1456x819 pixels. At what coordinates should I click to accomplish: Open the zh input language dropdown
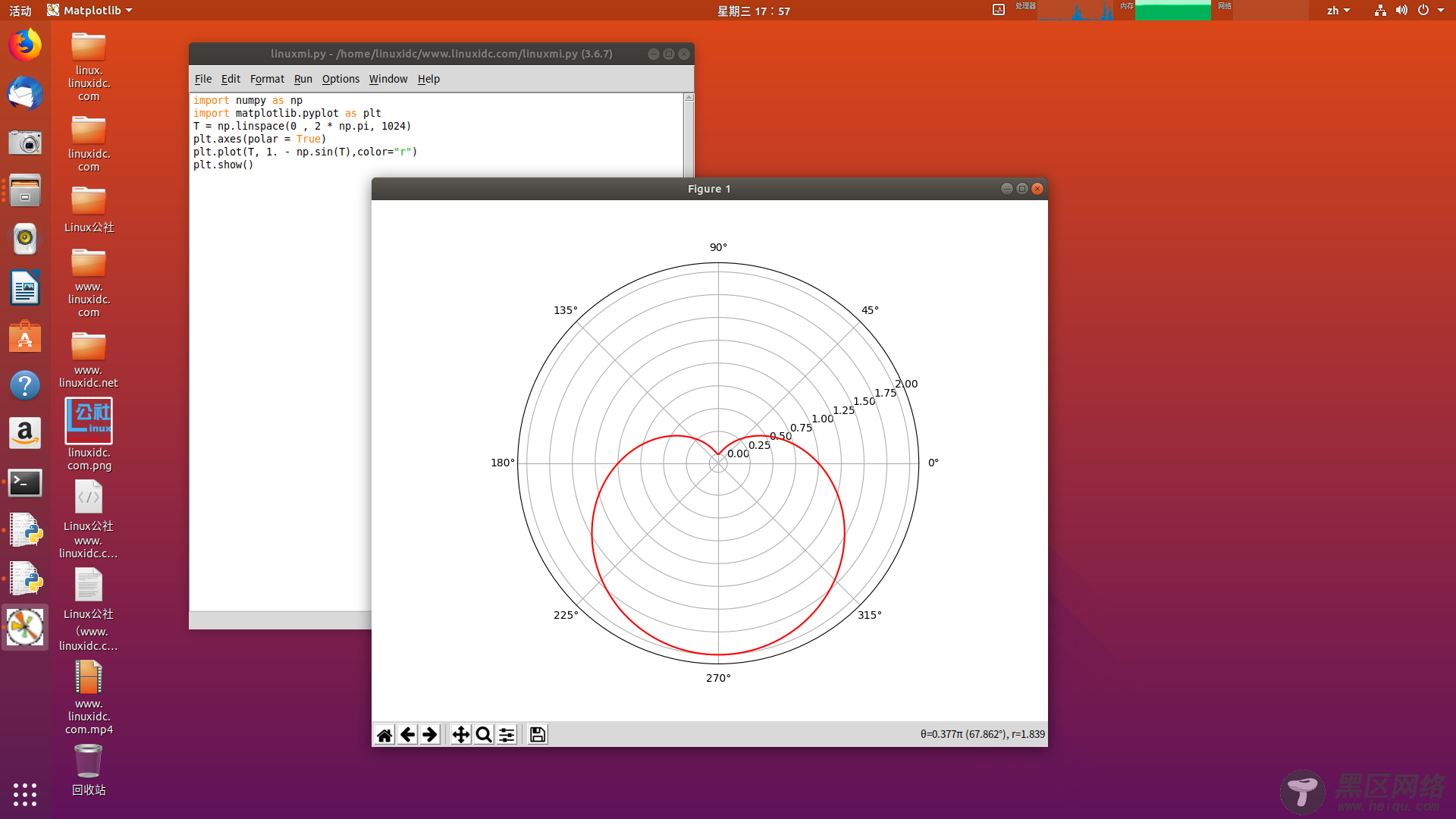[1338, 11]
